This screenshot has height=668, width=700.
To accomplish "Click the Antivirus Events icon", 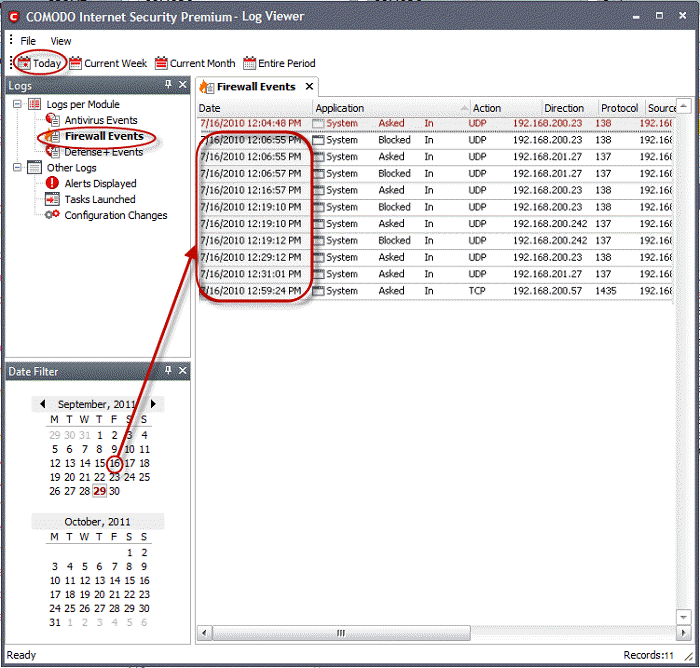I will [53, 120].
